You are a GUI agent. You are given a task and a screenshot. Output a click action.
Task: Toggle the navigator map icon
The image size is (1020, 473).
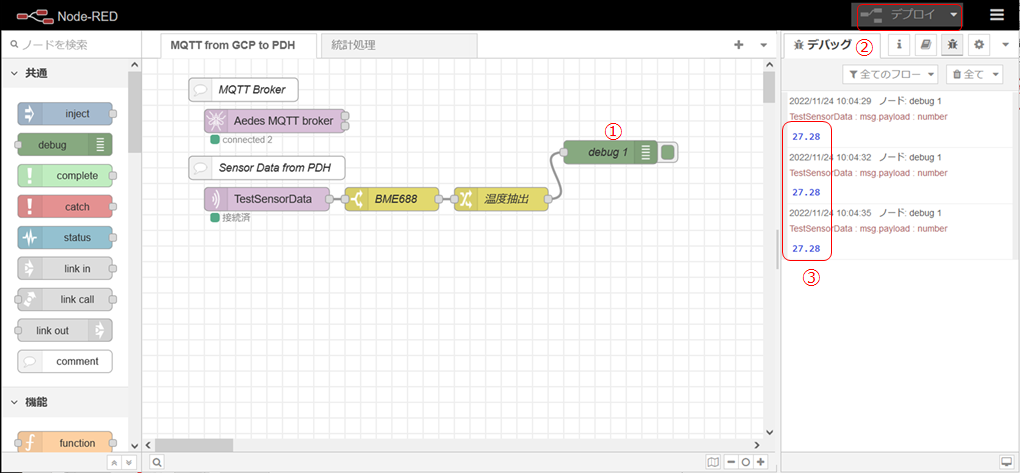click(713, 462)
